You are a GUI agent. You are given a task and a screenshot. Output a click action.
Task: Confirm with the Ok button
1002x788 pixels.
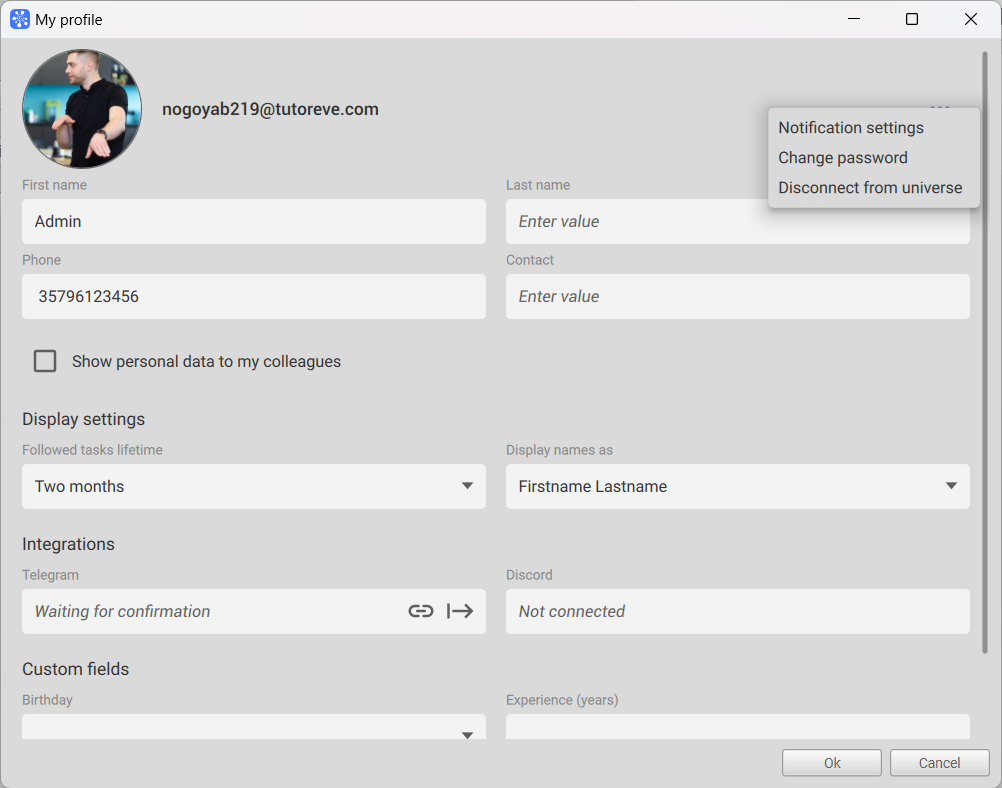click(831, 763)
